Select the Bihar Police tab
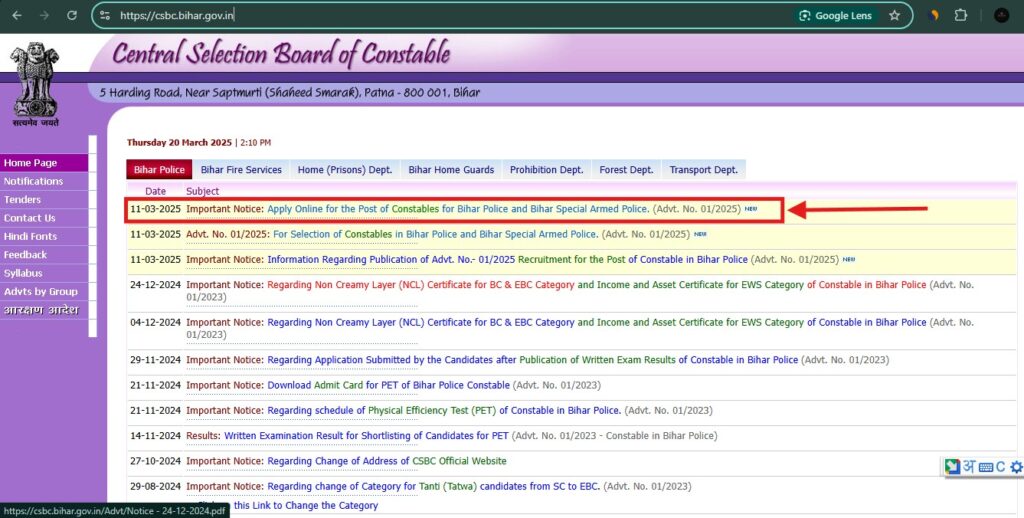Viewport: 1024px width, 518px height. [x=159, y=169]
